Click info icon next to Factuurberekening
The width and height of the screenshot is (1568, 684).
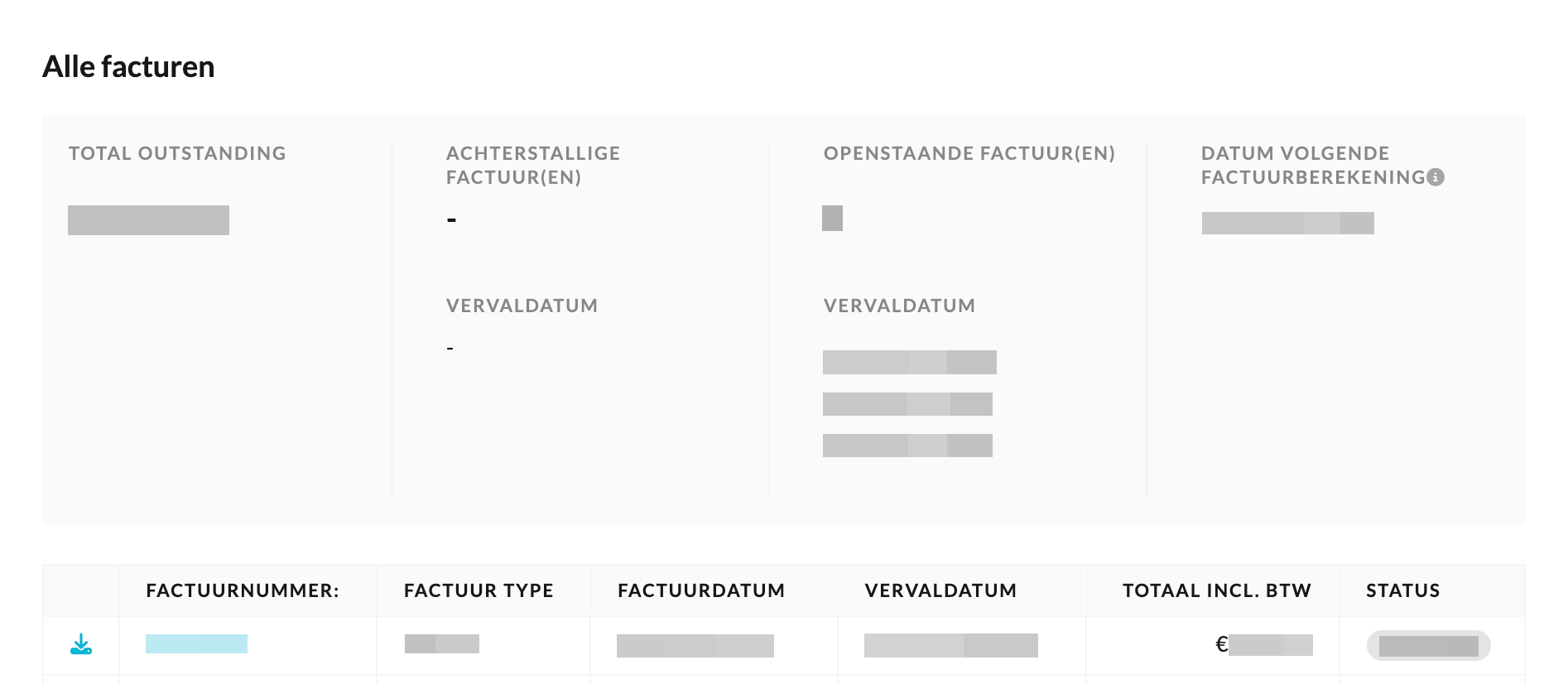(x=1436, y=177)
